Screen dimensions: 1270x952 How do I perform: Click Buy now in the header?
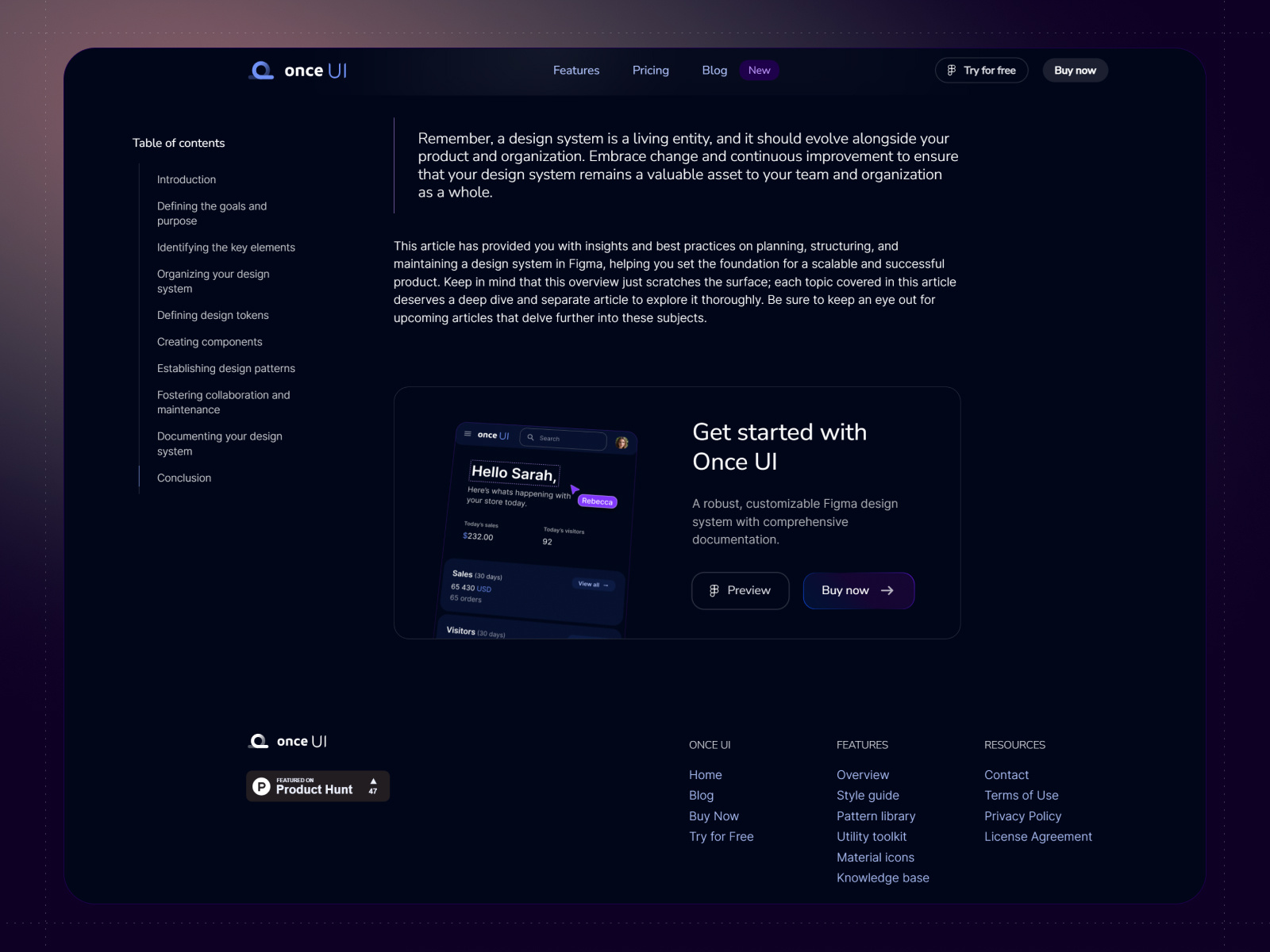[x=1075, y=70]
